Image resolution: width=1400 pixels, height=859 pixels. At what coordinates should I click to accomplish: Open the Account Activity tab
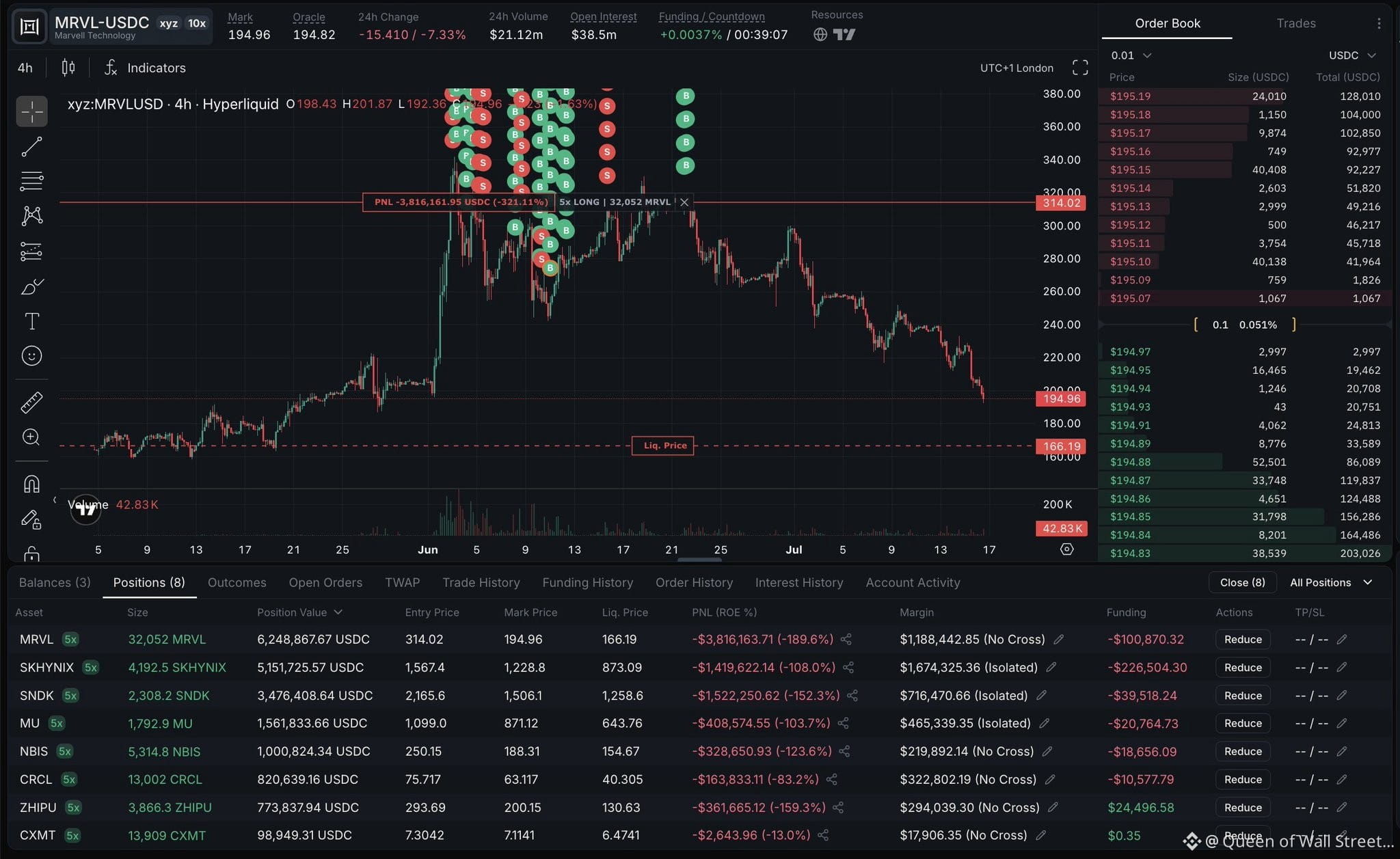pos(913,582)
